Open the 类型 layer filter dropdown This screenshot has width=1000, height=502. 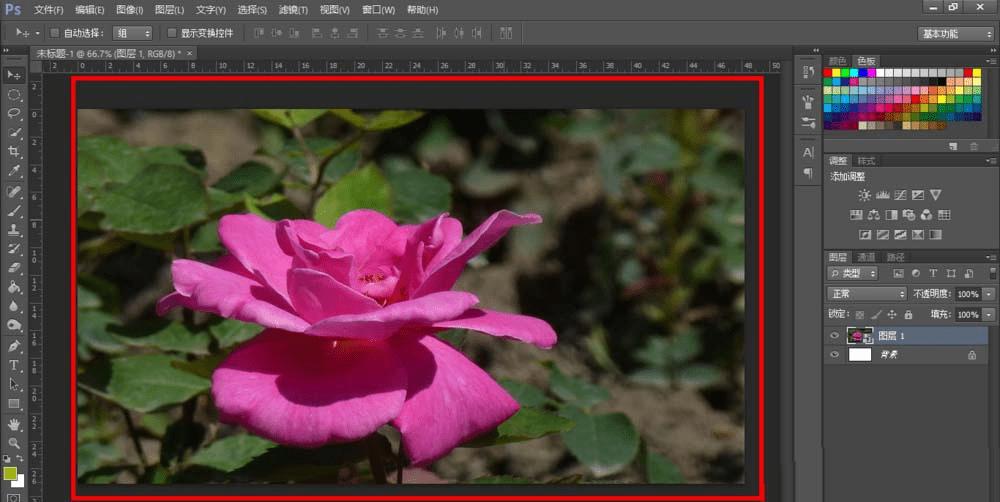[x=853, y=273]
